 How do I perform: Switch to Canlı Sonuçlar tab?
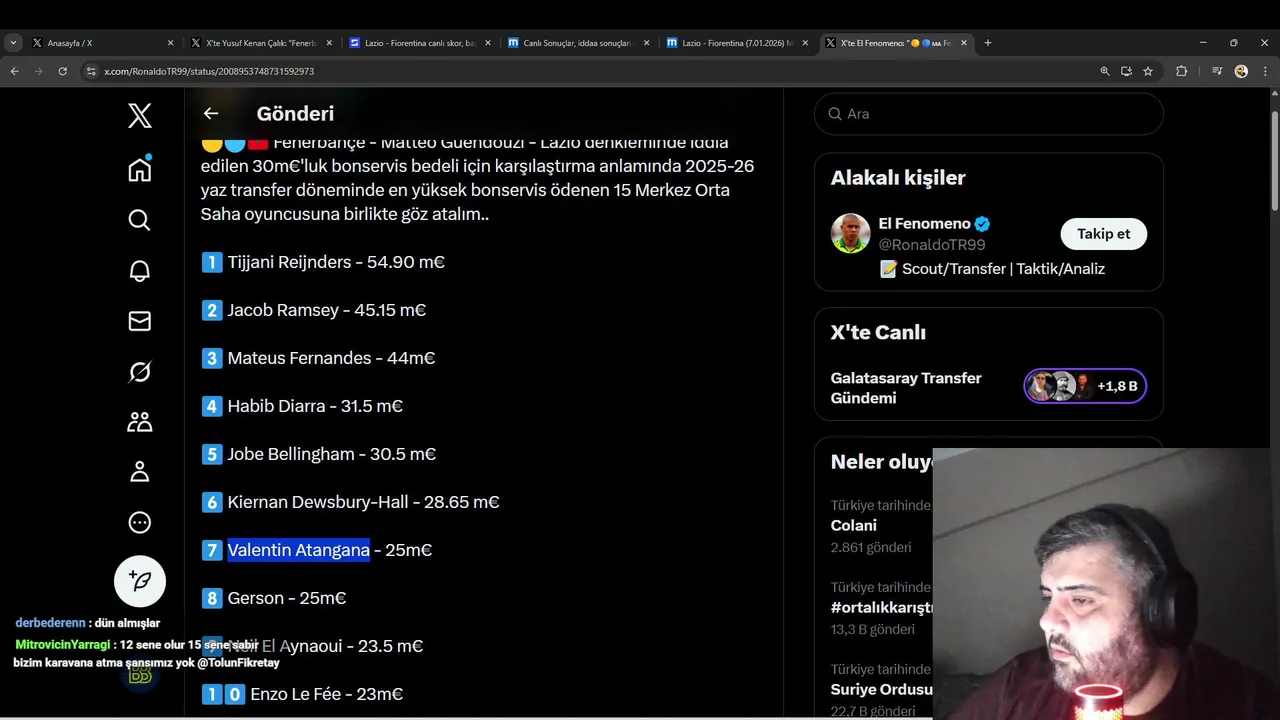[578, 43]
